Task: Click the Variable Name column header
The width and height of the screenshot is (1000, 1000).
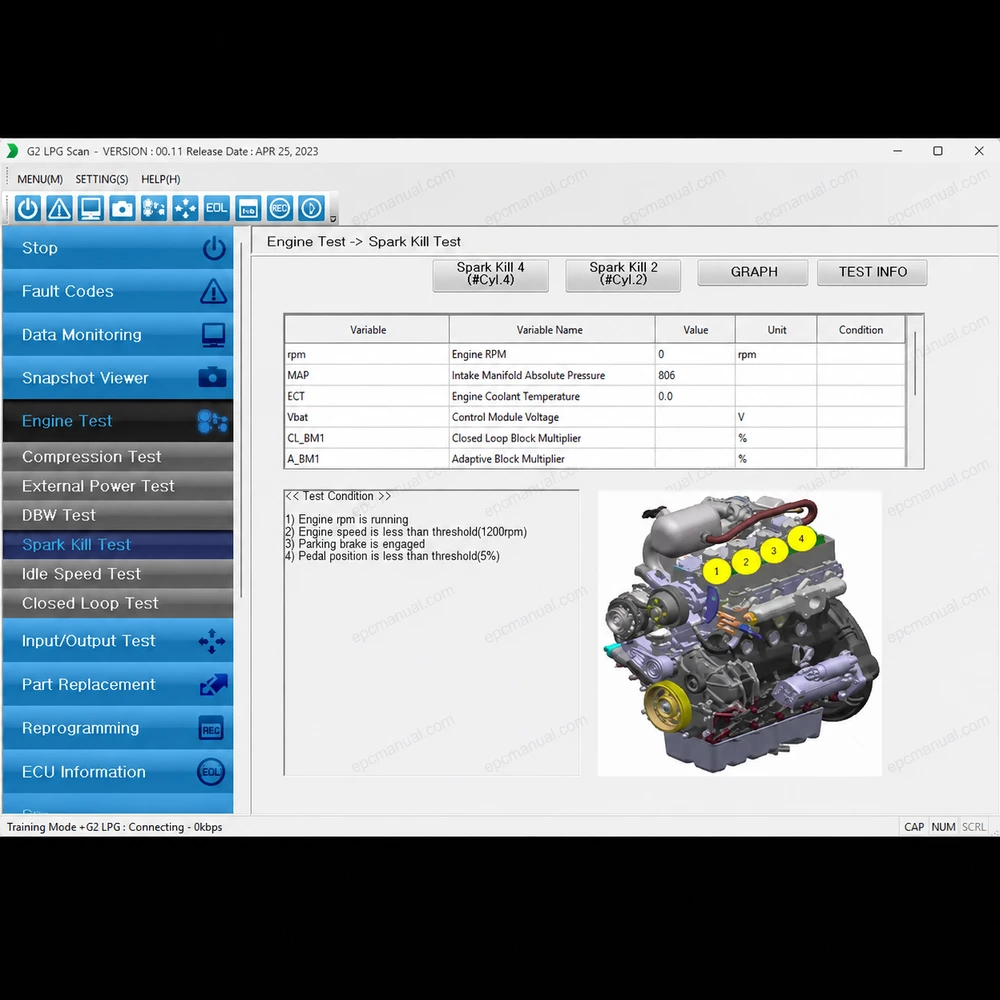Action: (552, 330)
